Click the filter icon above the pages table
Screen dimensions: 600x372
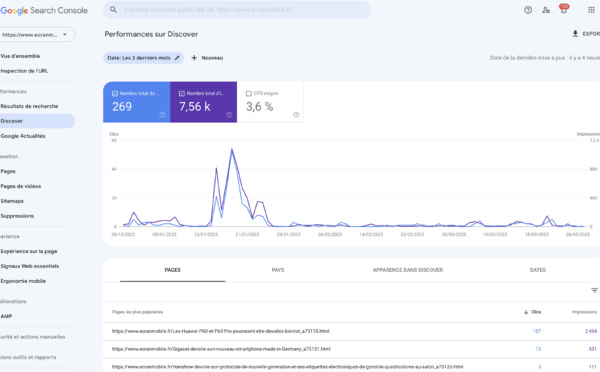tap(594, 290)
